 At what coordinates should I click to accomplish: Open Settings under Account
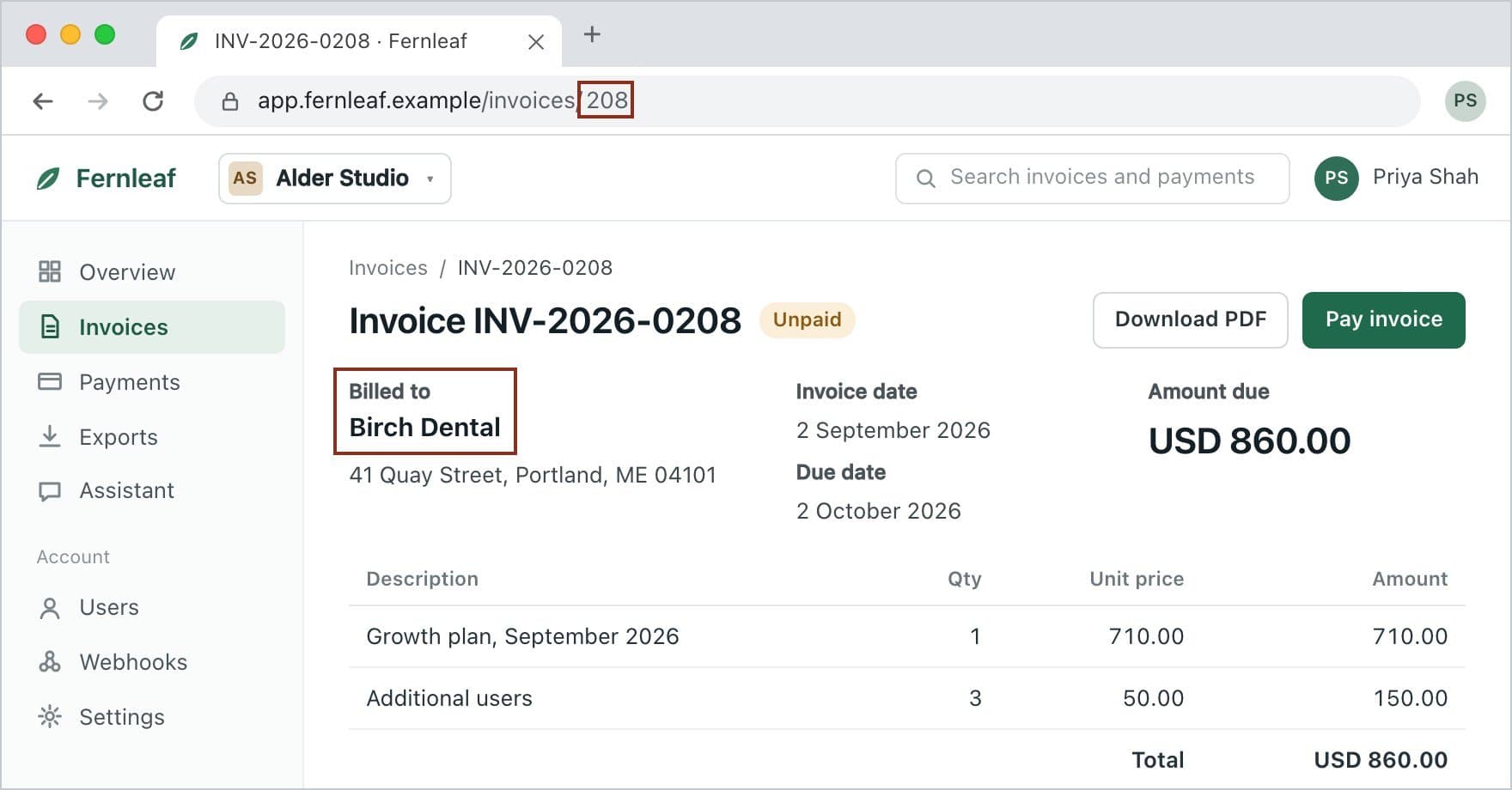tap(152, 717)
